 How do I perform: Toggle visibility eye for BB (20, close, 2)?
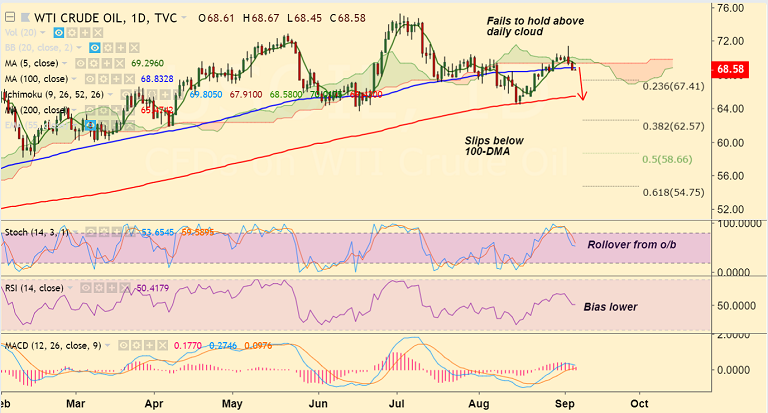click(95, 48)
